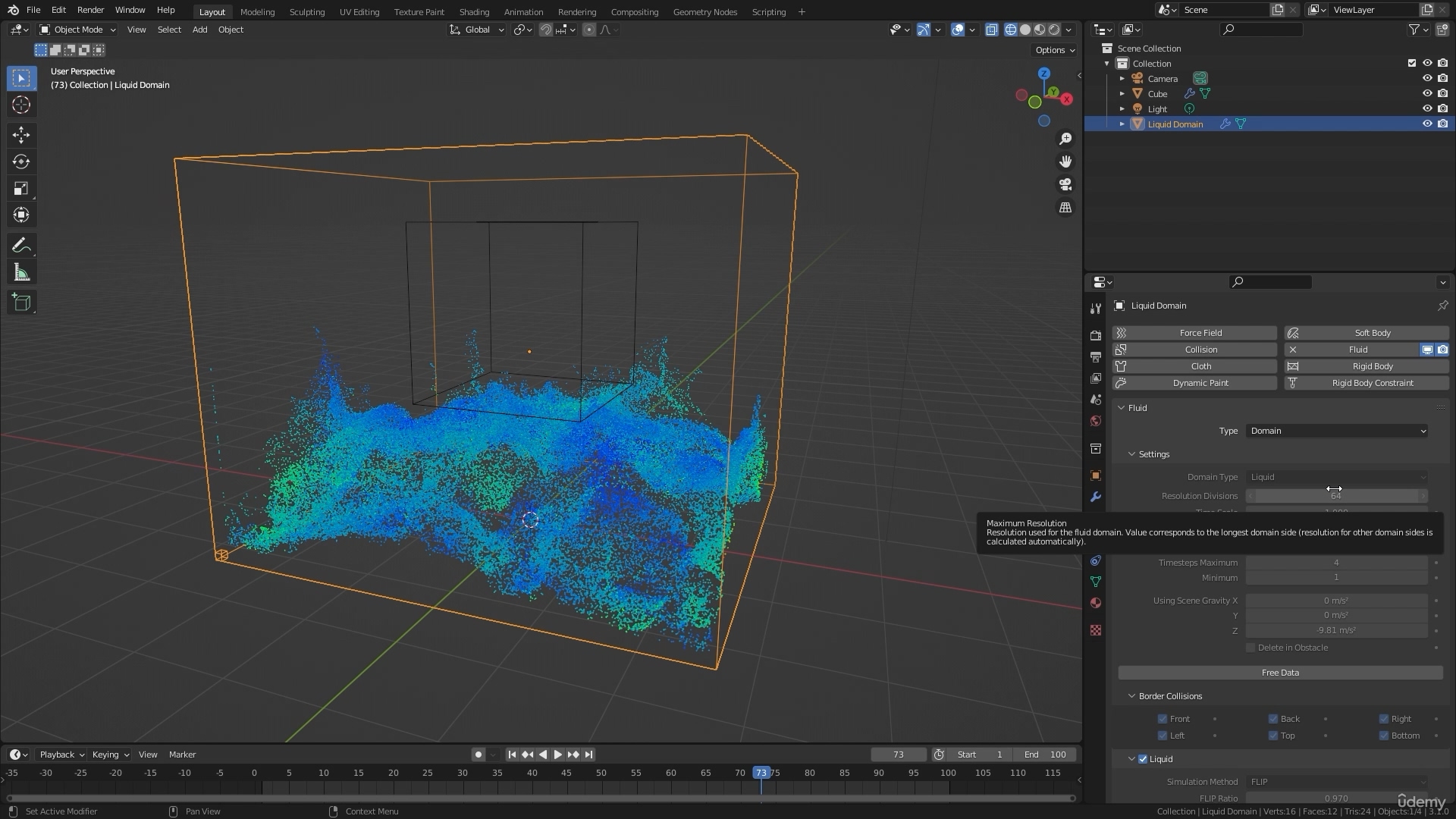Open the Rendering menu in the top bar
The height and width of the screenshot is (819, 1456).
tap(577, 11)
